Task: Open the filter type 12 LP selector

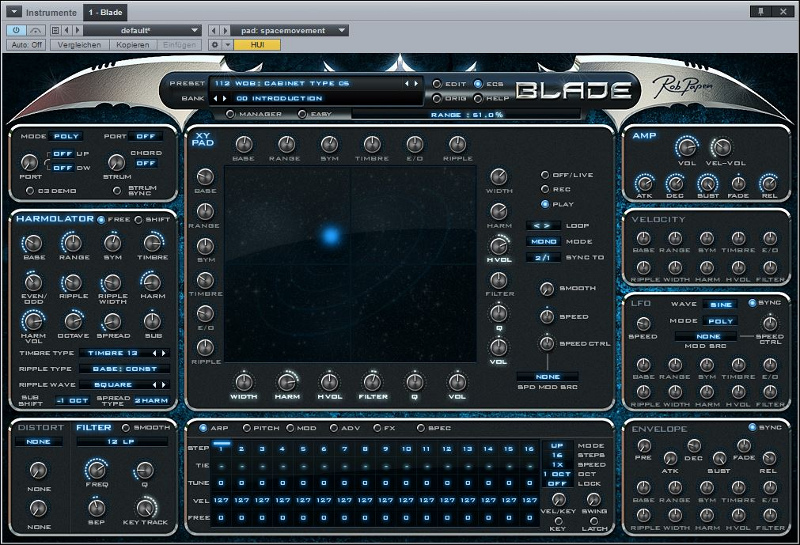Action: point(121,441)
